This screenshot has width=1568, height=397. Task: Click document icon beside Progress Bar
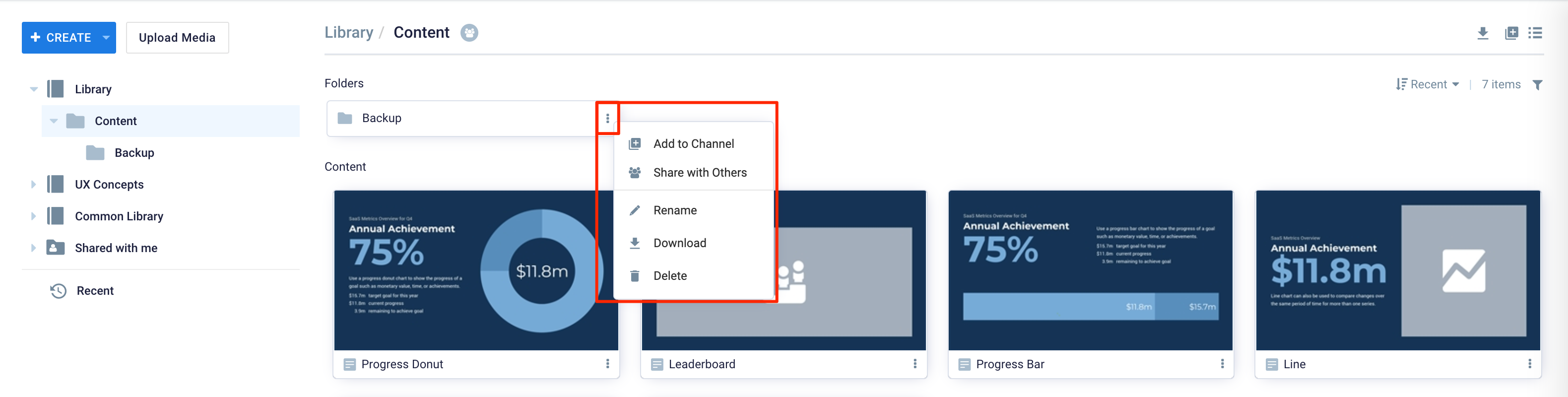click(964, 365)
